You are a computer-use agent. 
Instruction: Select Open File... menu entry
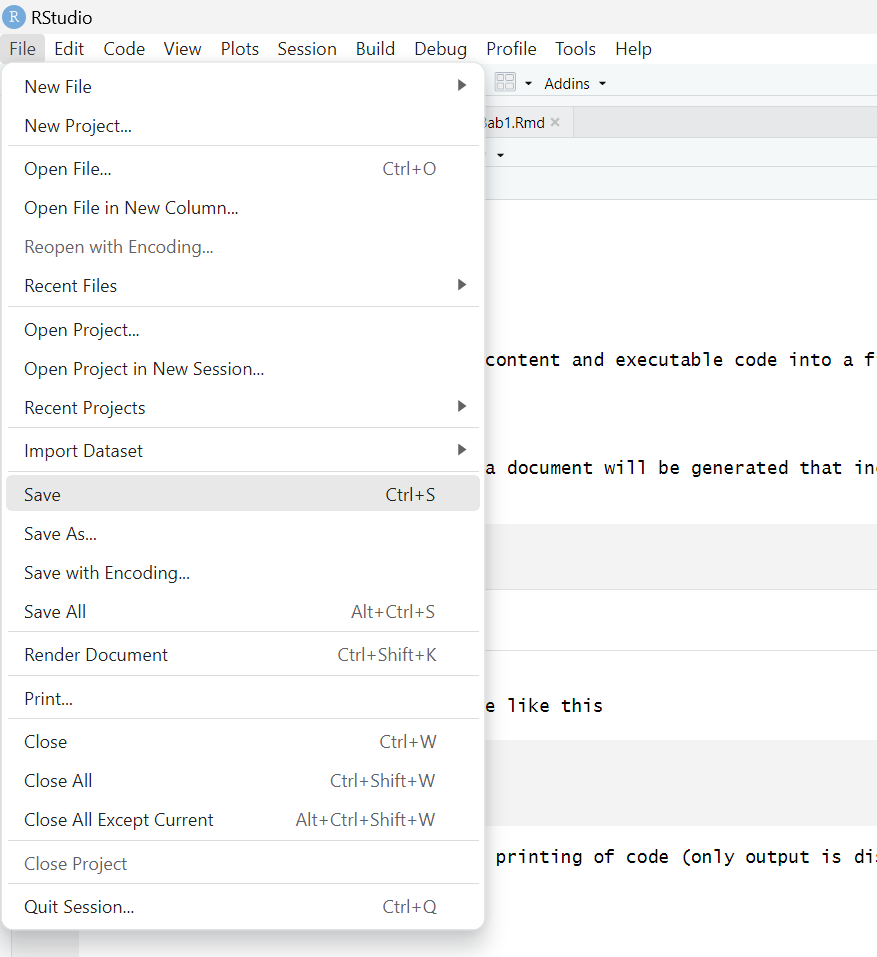point(243,168)
